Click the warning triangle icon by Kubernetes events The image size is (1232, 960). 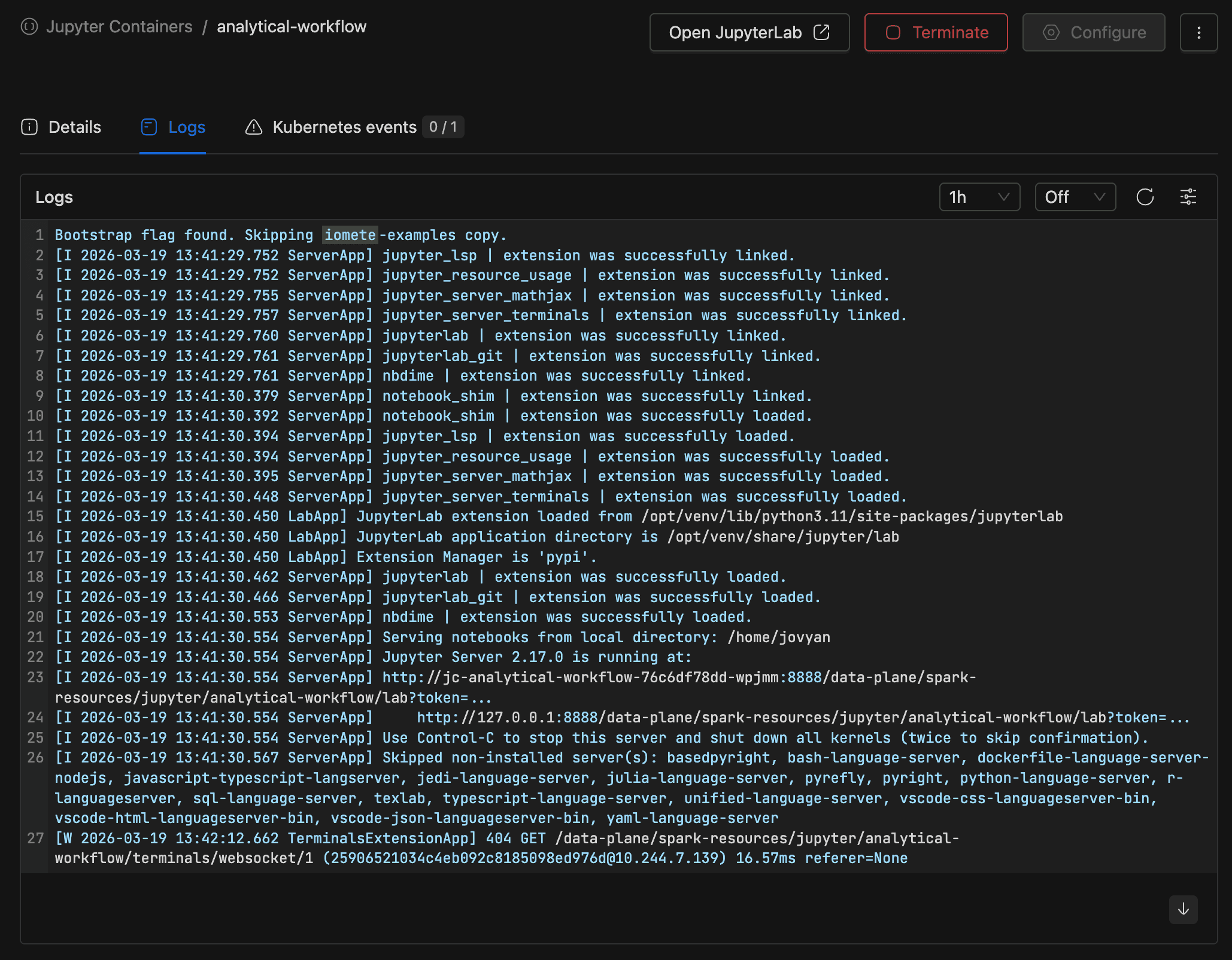pos(254,127)
